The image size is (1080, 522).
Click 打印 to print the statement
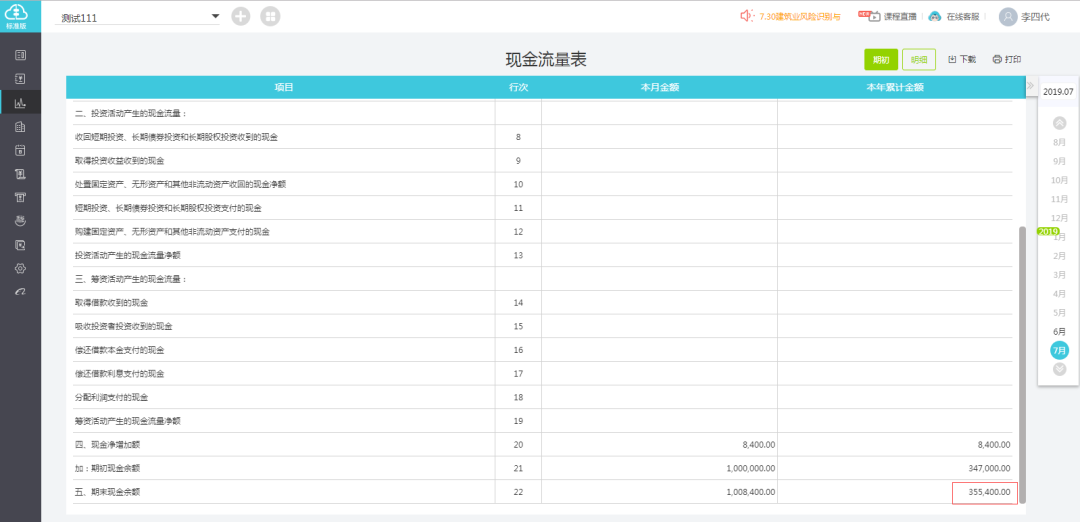click(1007, 60)
